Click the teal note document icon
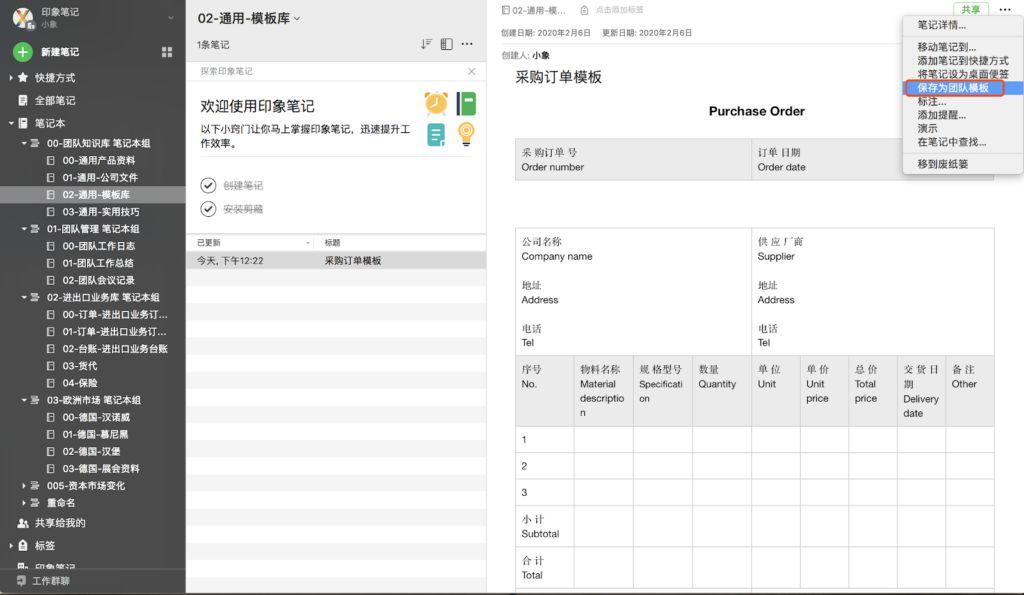This screenshot has width=1024, height=595. tap(436, 135)
